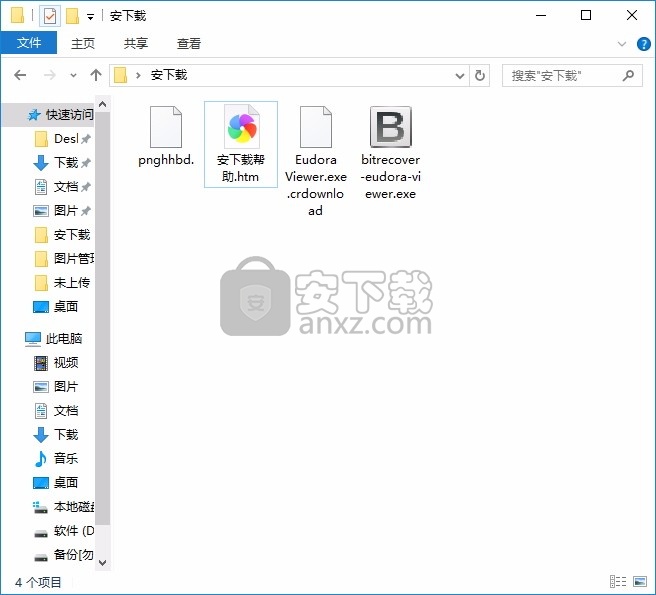
Task: Open the 文件 menu
Action: pyautogui.click(x=29, y=43)
